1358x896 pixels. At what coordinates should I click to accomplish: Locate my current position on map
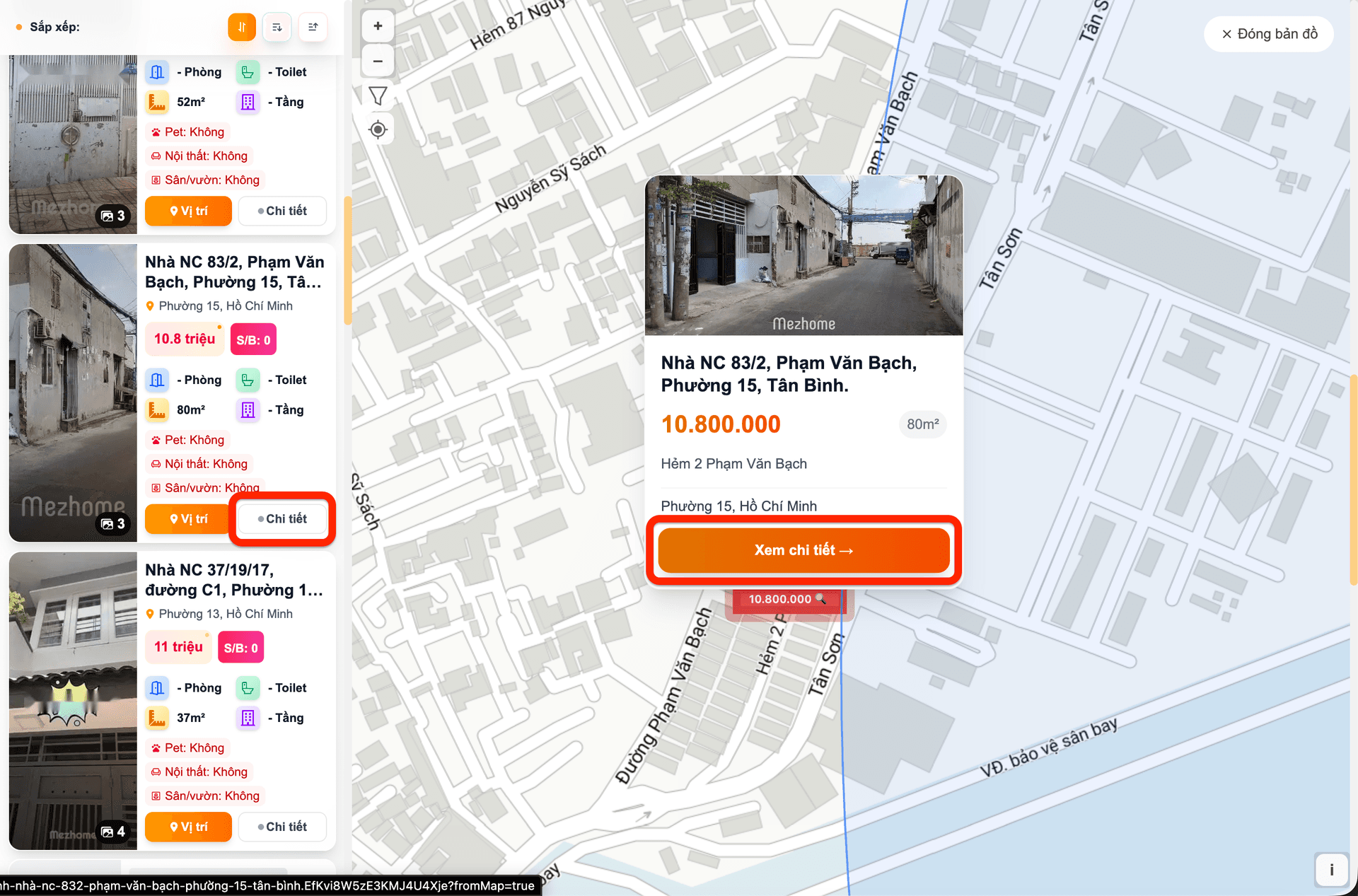tap(378, 130)
